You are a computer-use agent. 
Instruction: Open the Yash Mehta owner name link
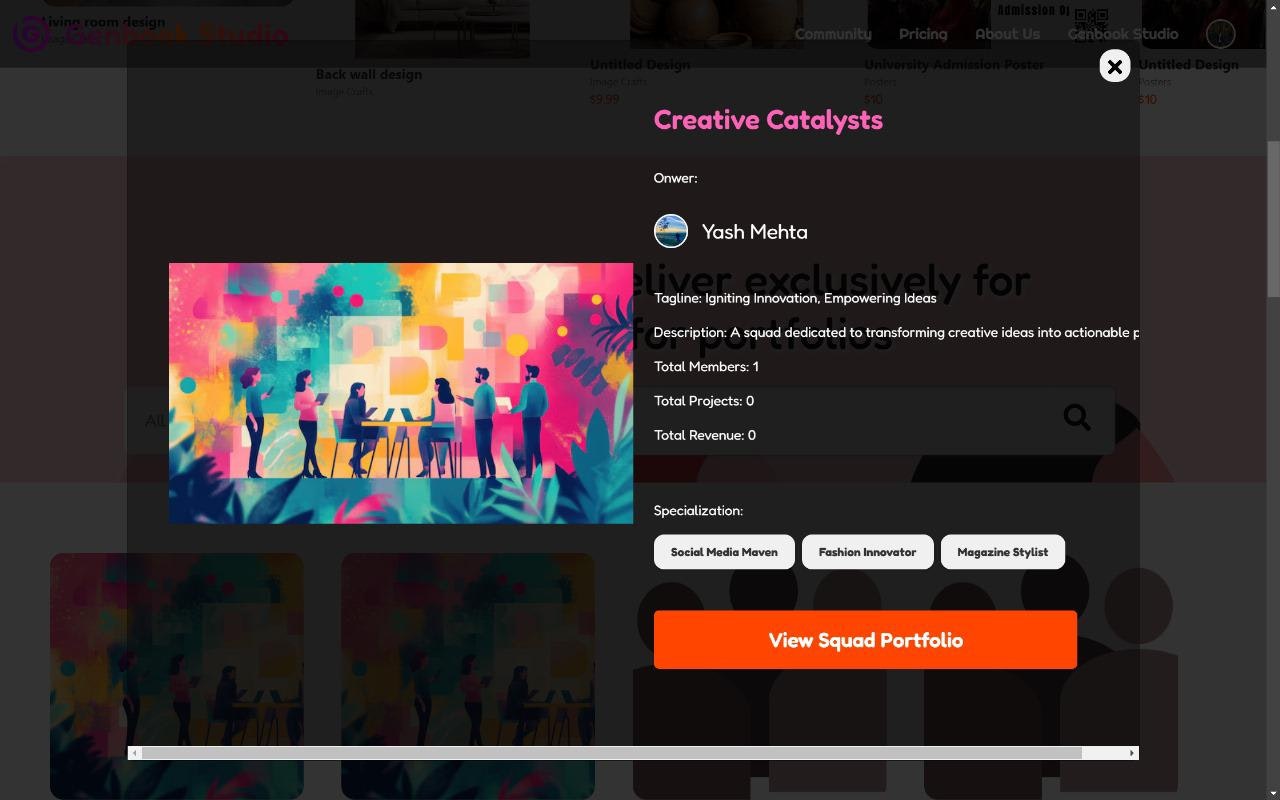click(x=755, y=232)
